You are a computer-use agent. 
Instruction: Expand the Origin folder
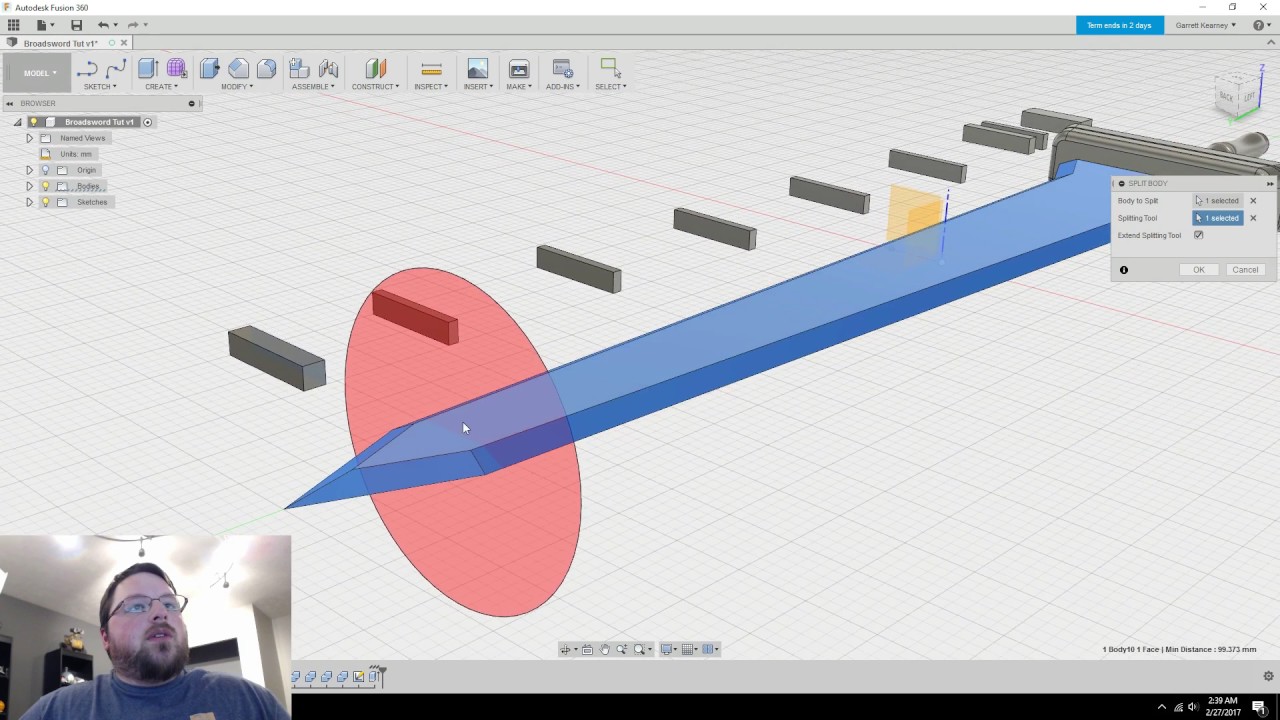29,170
